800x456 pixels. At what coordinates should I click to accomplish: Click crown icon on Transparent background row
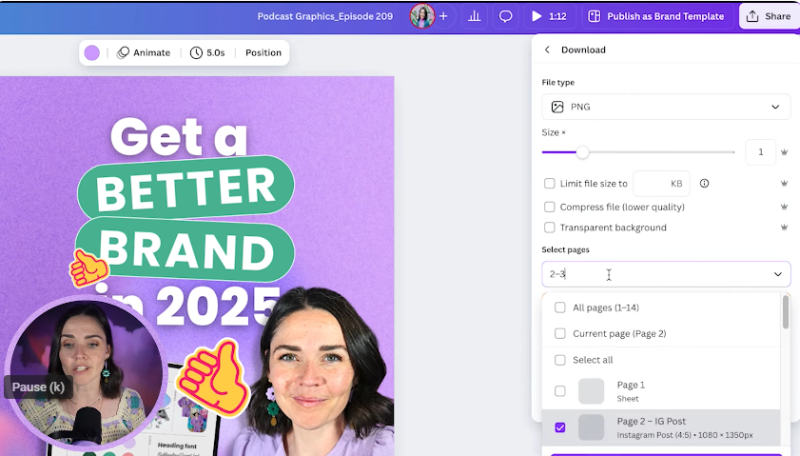[x=784, y=227]
